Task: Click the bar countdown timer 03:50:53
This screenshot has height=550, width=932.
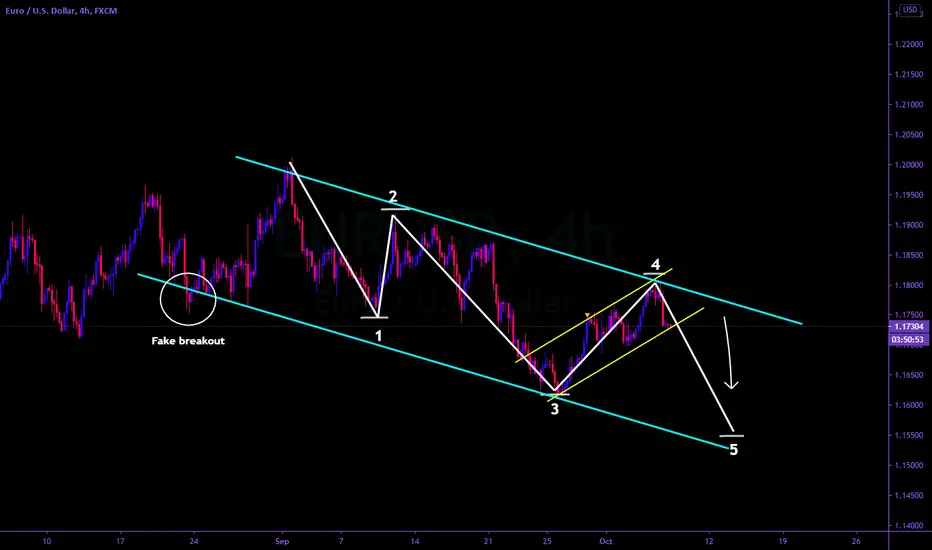Action: (x=908, y=340)
